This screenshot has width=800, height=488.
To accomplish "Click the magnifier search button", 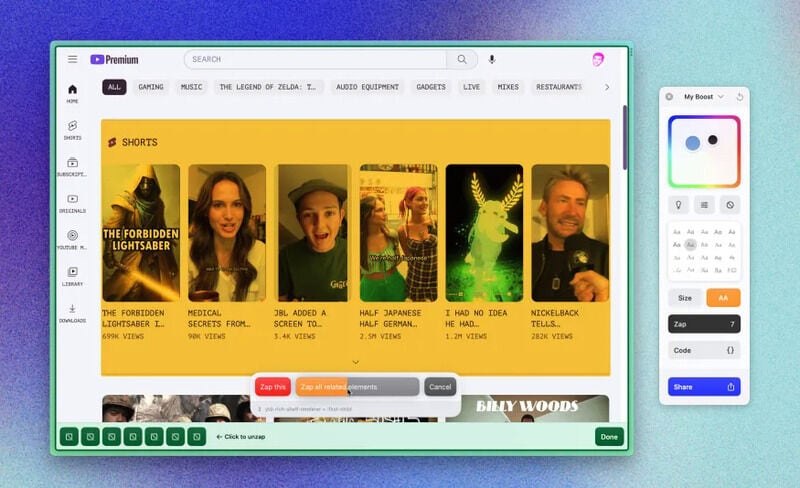I will 462,59.
